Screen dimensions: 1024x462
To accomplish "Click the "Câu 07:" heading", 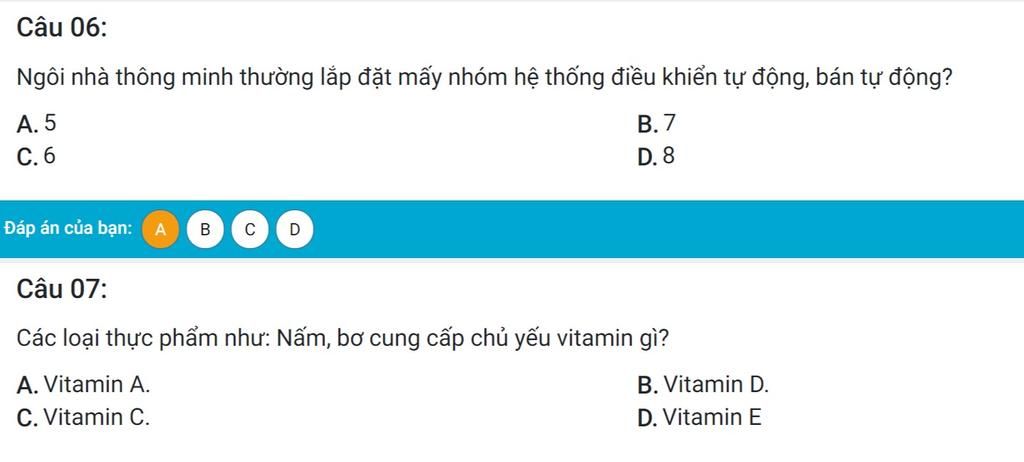I will coord(62,289).
